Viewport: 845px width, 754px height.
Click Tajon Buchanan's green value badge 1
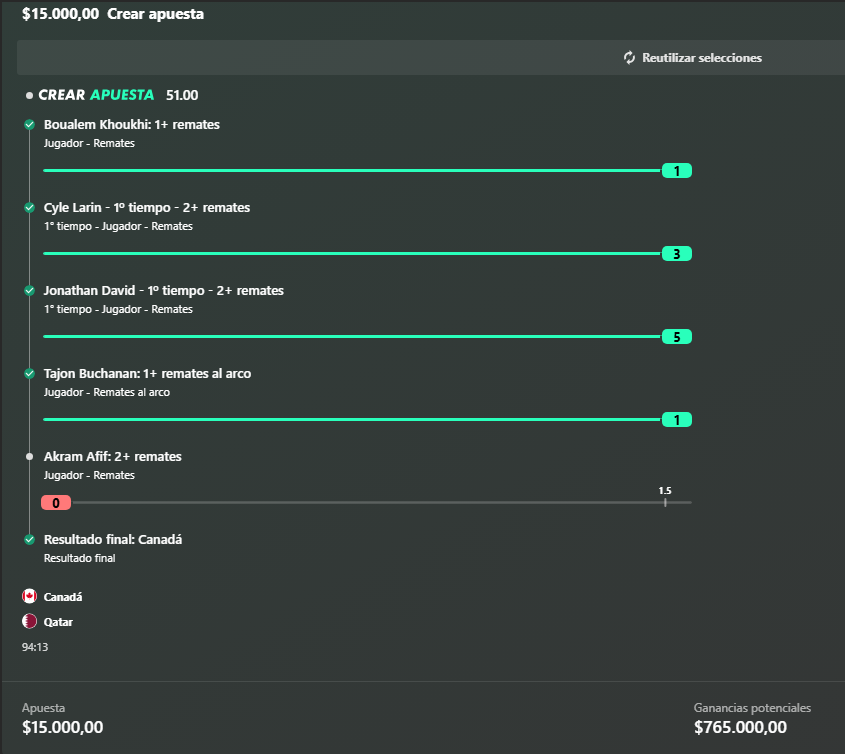click(x=677, y=420)
